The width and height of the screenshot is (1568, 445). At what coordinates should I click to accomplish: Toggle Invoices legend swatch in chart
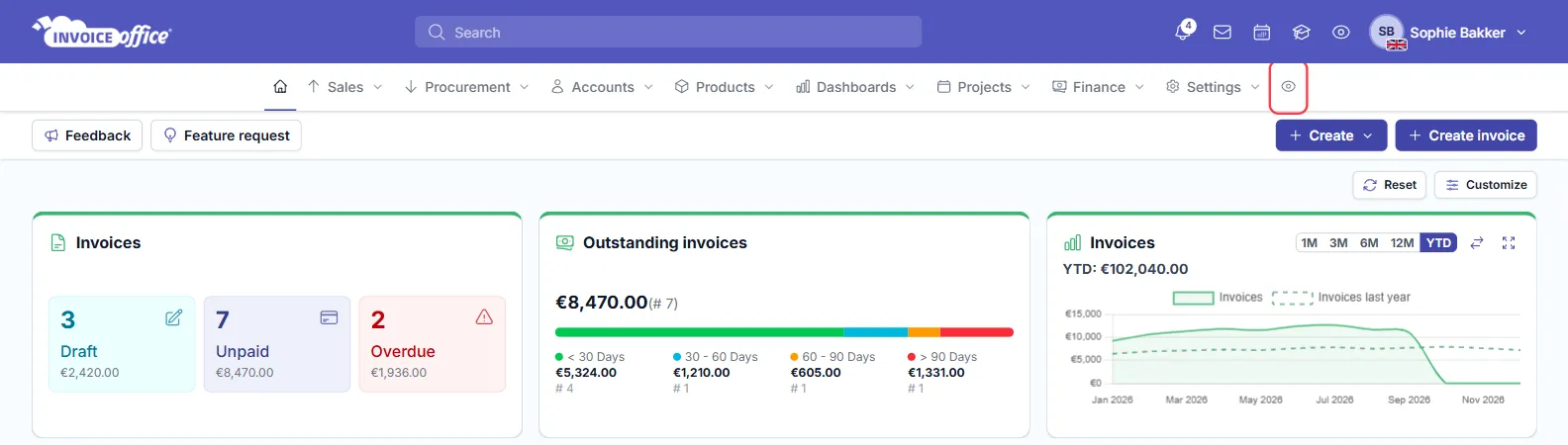1193,298
